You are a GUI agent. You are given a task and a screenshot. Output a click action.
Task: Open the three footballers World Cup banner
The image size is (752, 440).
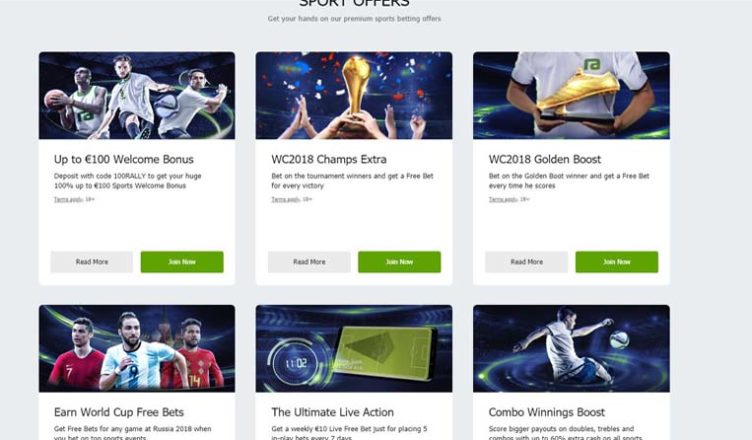point(137,348)
